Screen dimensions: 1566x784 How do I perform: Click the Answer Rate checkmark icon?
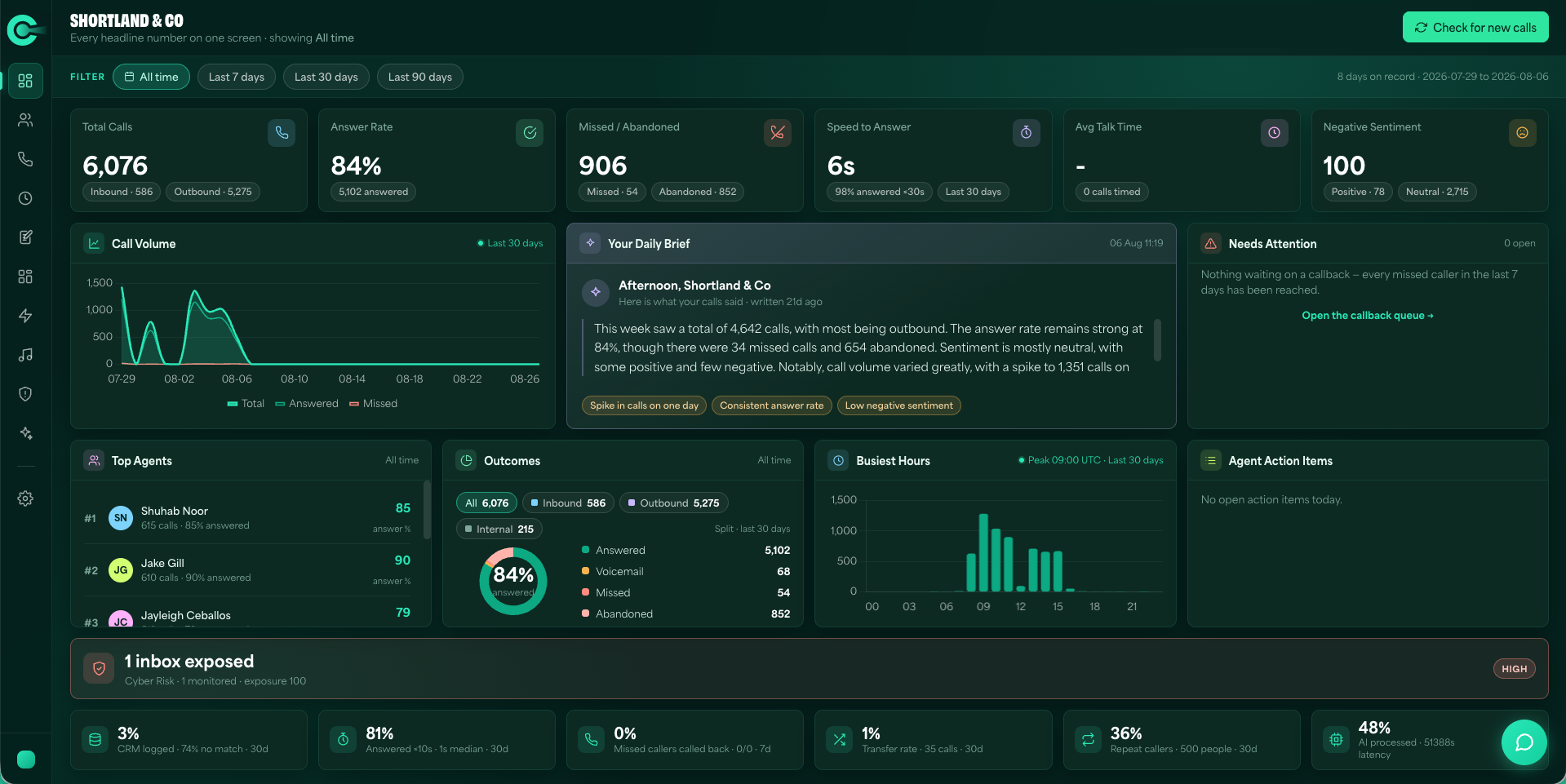click(530, 133)
